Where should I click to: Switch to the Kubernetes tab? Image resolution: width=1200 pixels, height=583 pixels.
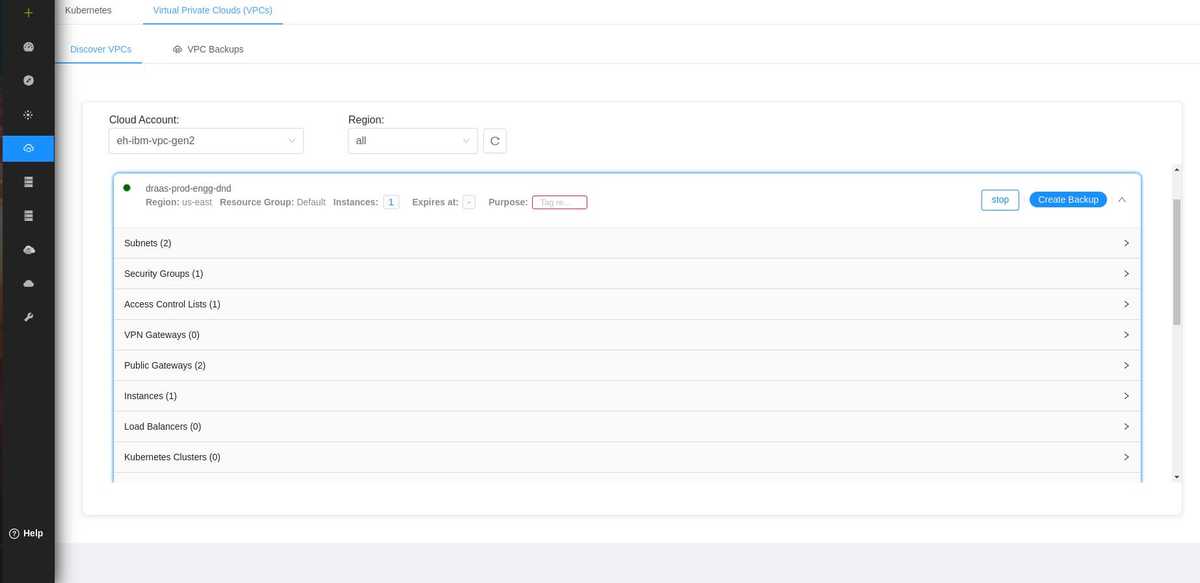click(x=88, y=10)
